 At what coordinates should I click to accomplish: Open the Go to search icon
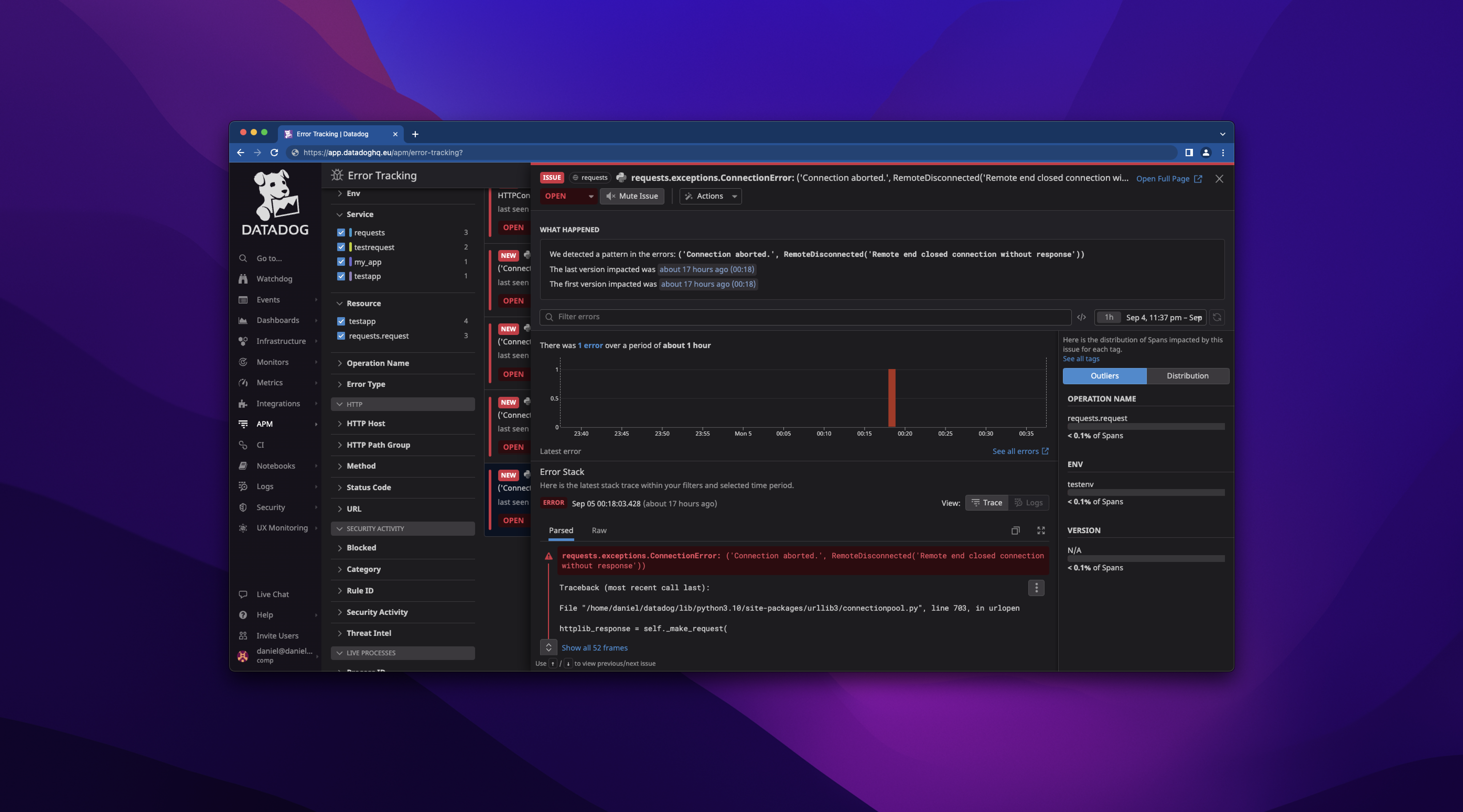pos(243,258)
